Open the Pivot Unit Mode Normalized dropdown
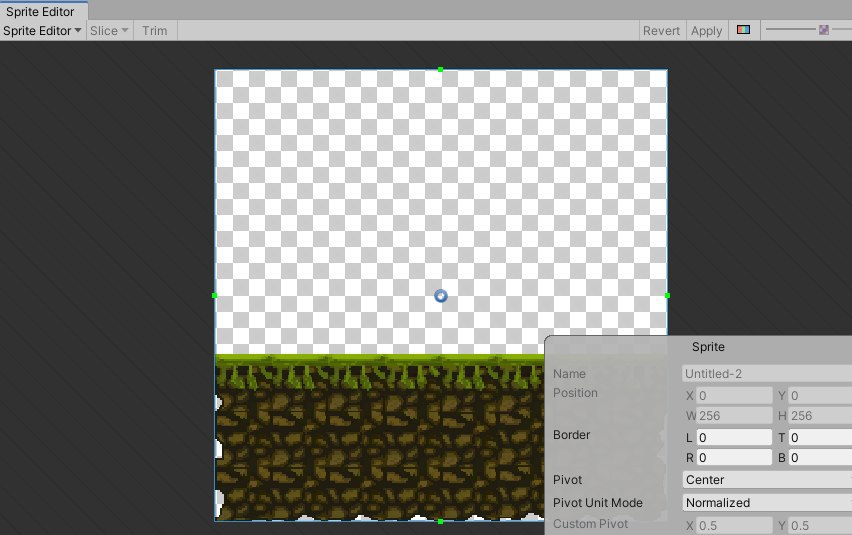The height and width of the screenshot is (535, 852). pyautogui.click(x=767, y=502)
